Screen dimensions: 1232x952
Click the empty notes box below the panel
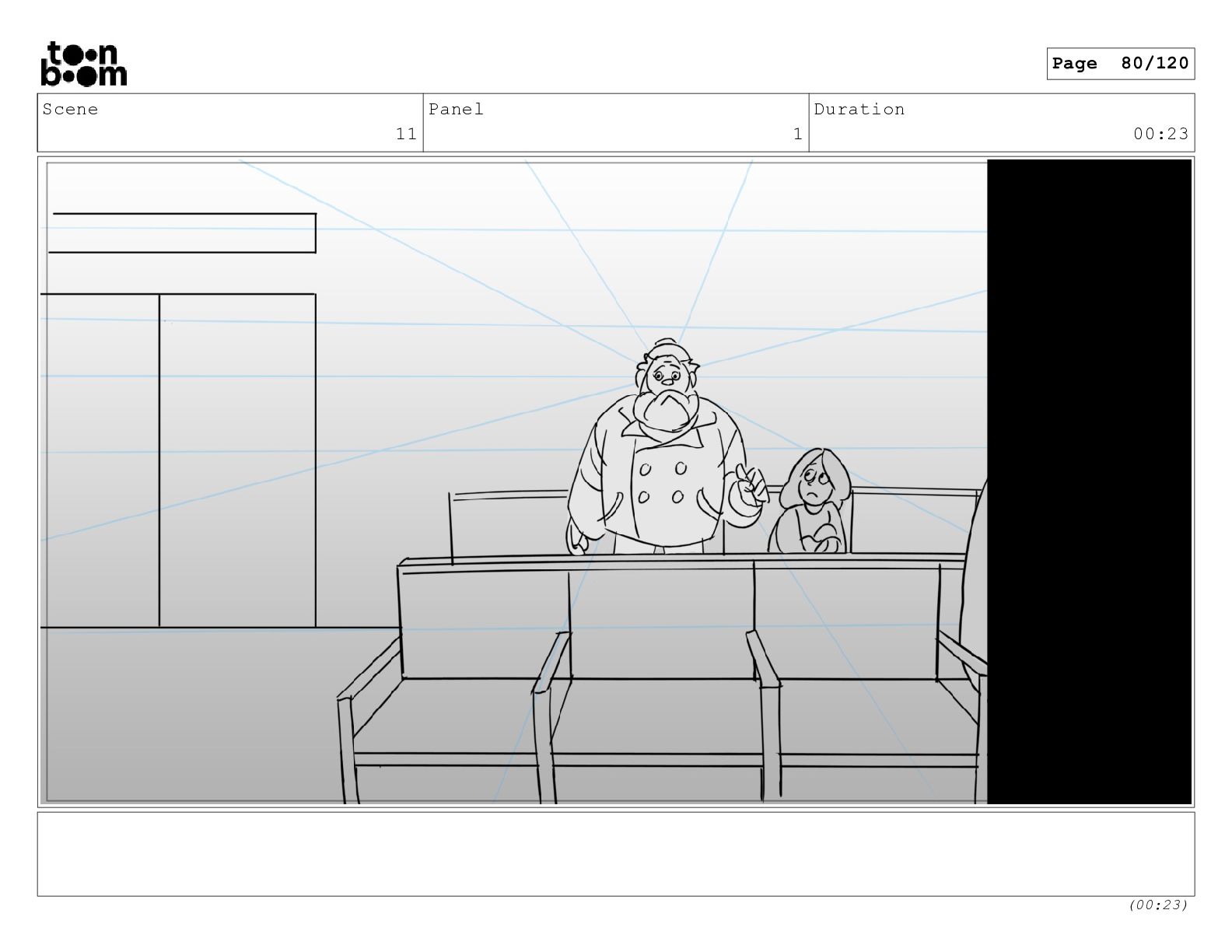[x=616, y=854]
